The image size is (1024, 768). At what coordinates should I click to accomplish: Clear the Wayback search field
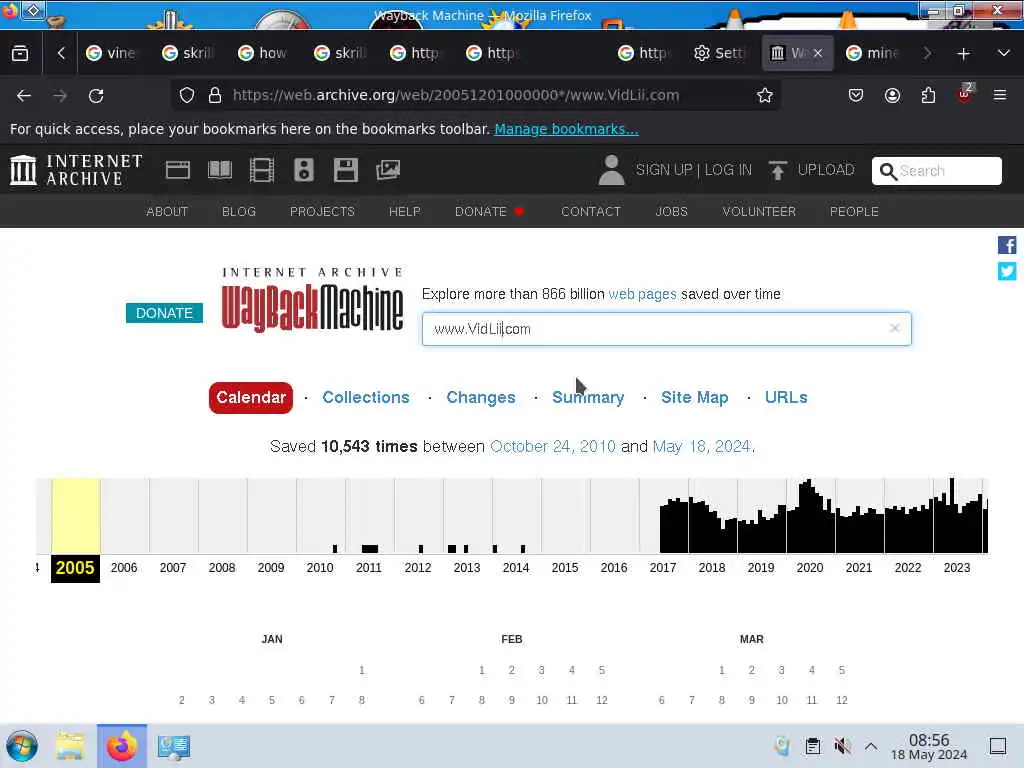click(895, 328)
